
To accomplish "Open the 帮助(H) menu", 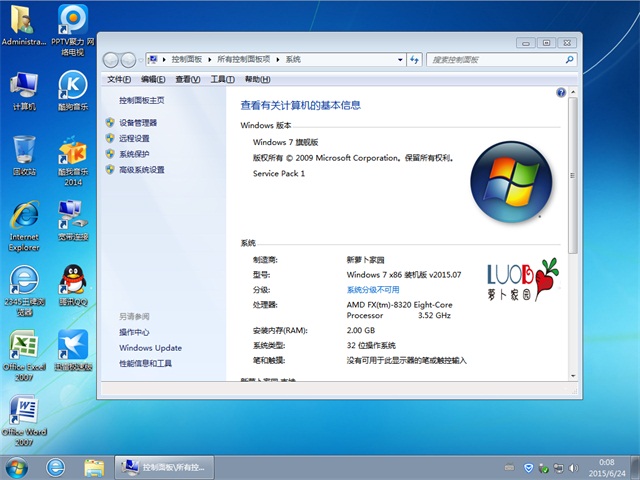I will (258, 79).
